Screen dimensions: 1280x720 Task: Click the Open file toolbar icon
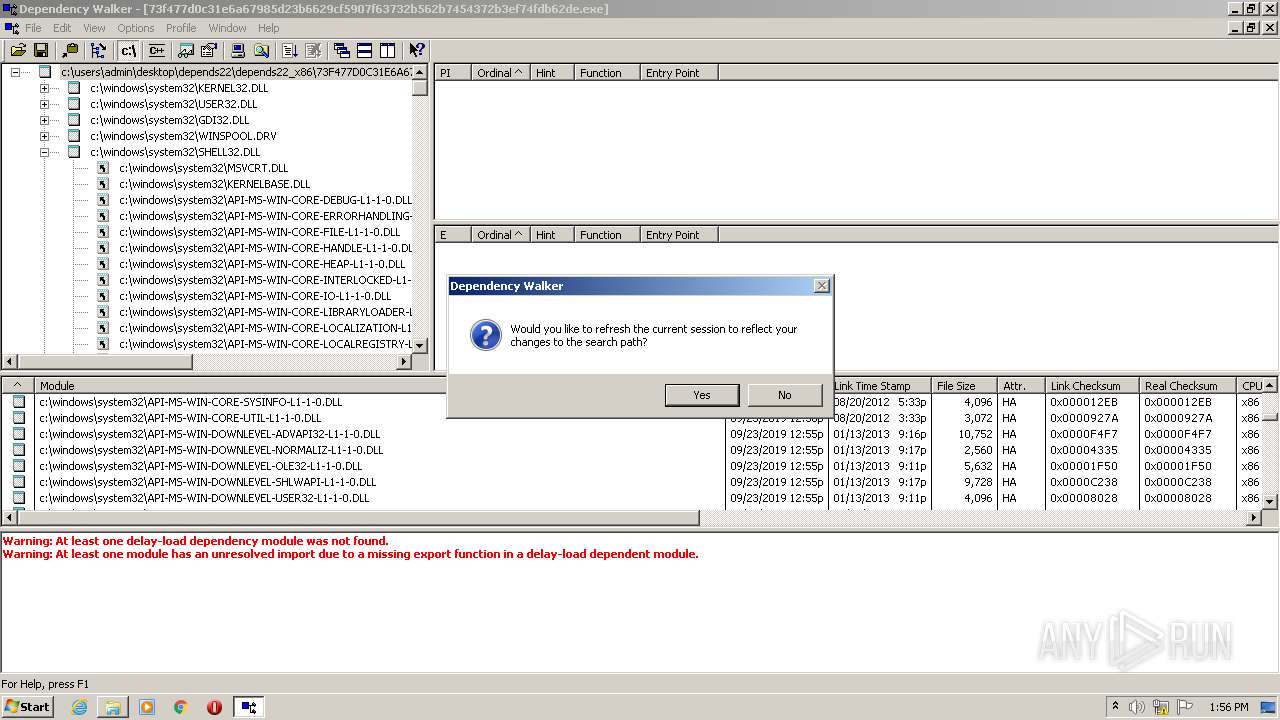(18, 50)
